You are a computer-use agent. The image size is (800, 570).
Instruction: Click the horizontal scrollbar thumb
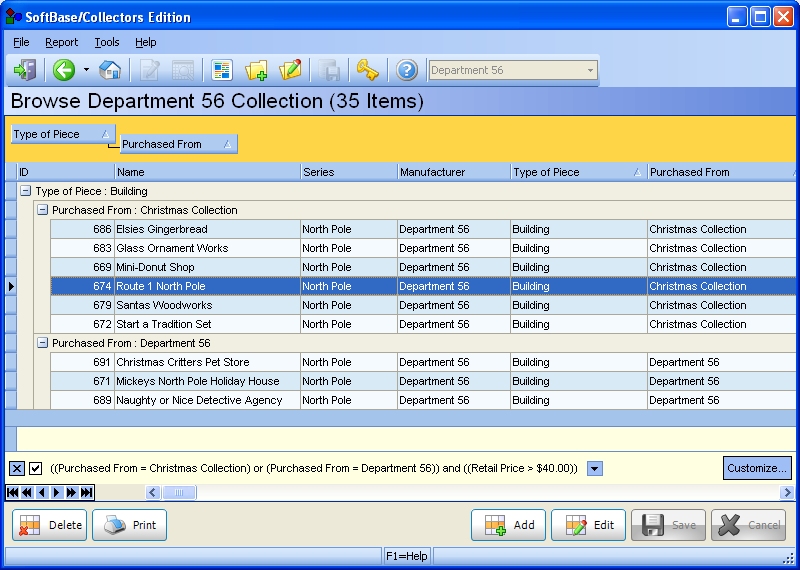tap(179, 492)
